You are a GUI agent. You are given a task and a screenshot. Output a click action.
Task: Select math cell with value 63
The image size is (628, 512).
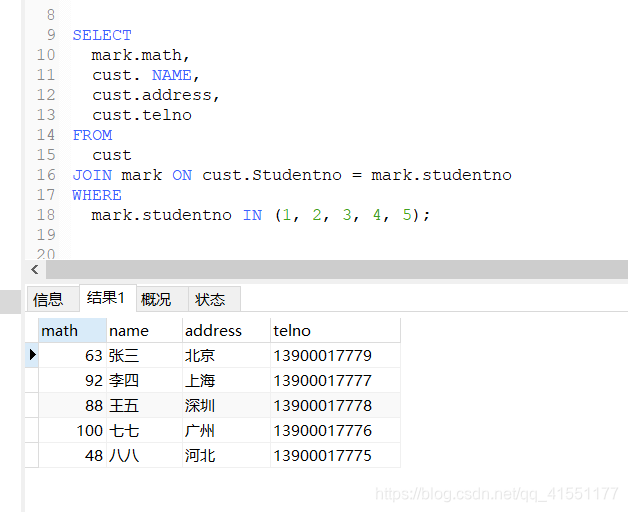coord(72,355)
